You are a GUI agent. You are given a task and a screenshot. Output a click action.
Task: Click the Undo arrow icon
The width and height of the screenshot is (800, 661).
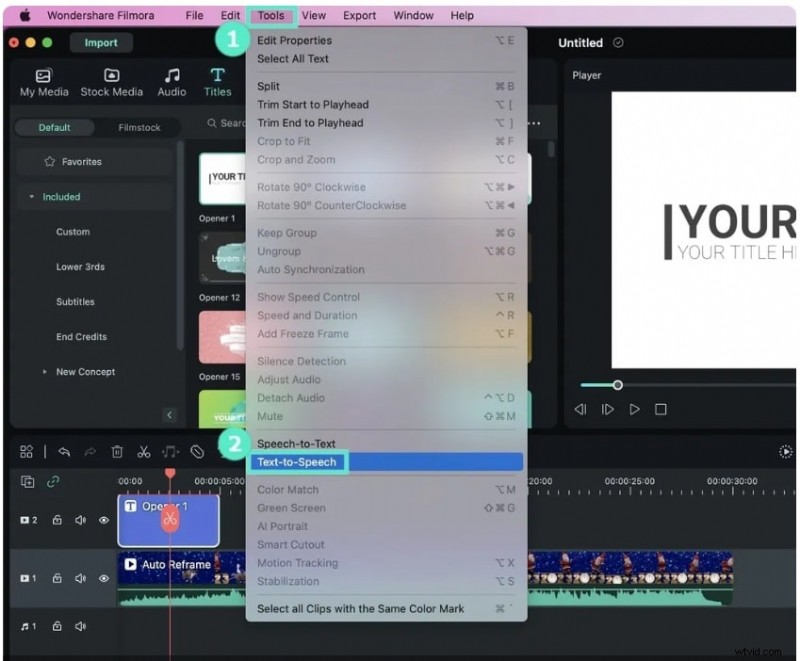[x=64, y=452]
